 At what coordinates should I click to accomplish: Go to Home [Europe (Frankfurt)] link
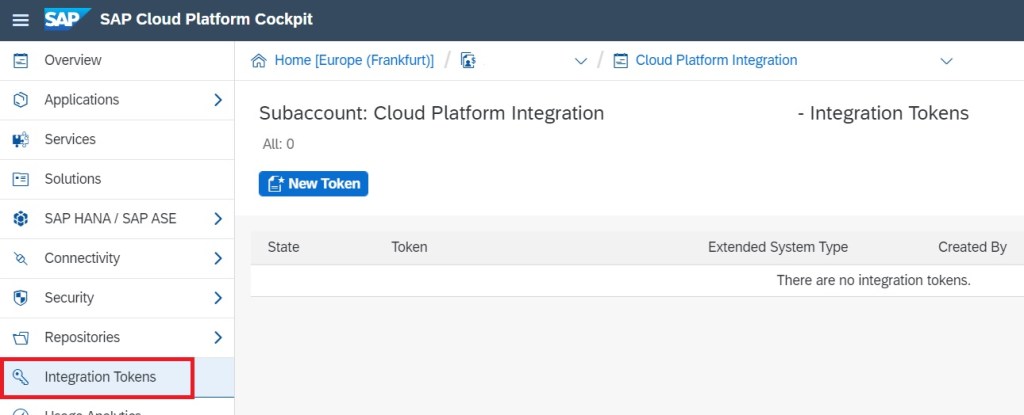pos(354,61)
